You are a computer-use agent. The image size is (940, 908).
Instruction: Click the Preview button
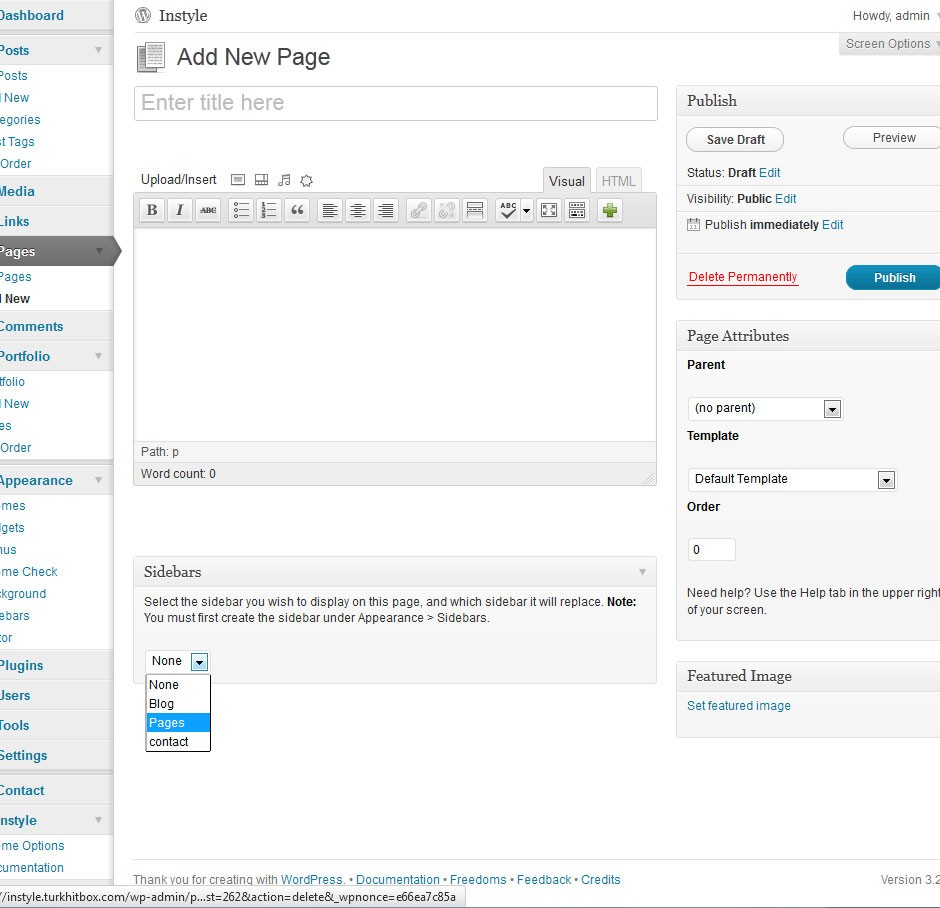(x=893, y=138)
